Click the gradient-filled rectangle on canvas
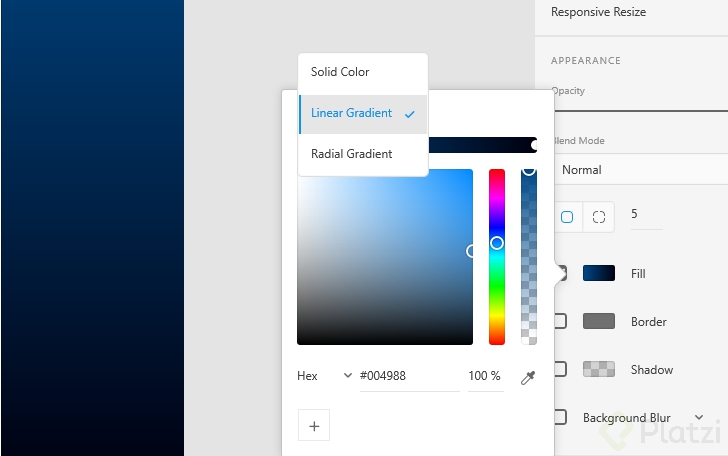728x456 pixels. point(92,228)
